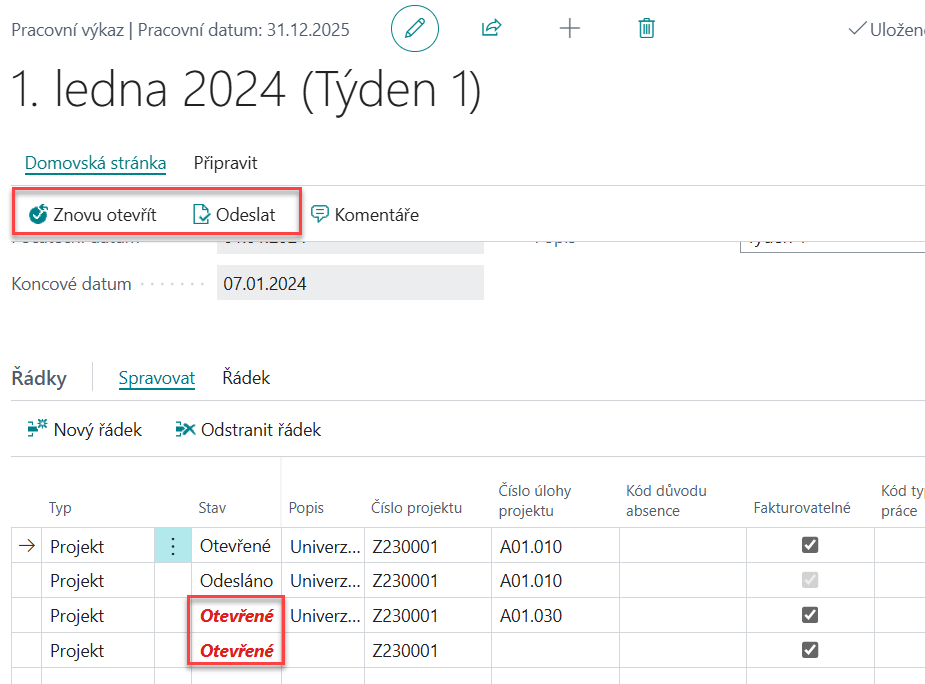Viewport: 925px width, 684px height.
Task: Click Koncové datum field 07.01.2024
Action: coord(350,283)
